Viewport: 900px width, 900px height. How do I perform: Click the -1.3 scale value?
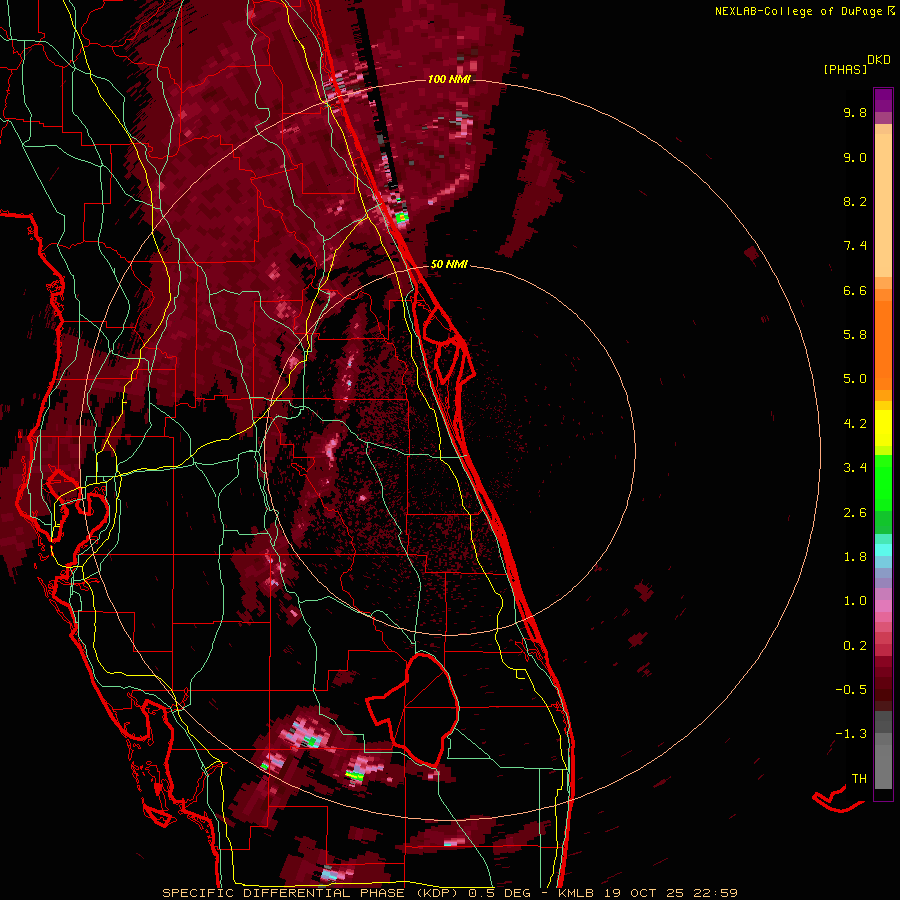click(x=851, y=734)
